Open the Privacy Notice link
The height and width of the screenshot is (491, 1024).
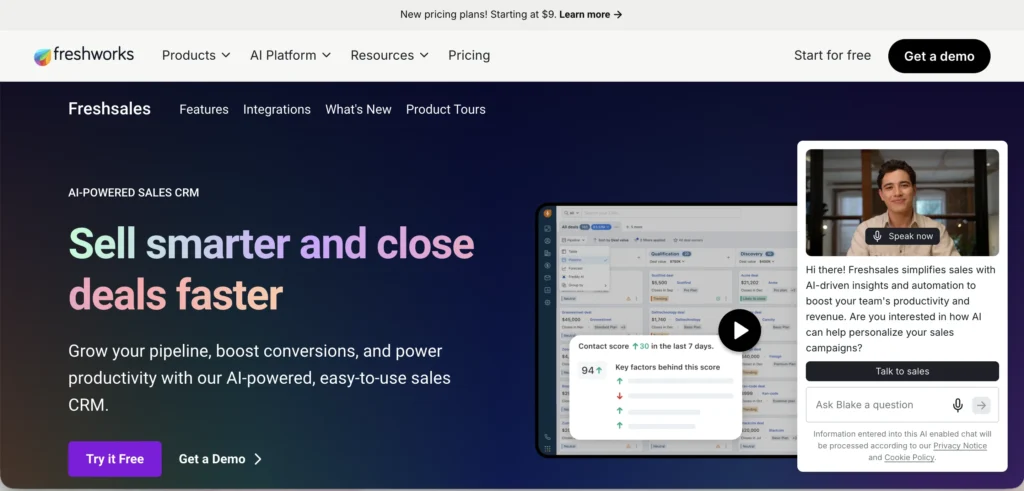point(959,445)
